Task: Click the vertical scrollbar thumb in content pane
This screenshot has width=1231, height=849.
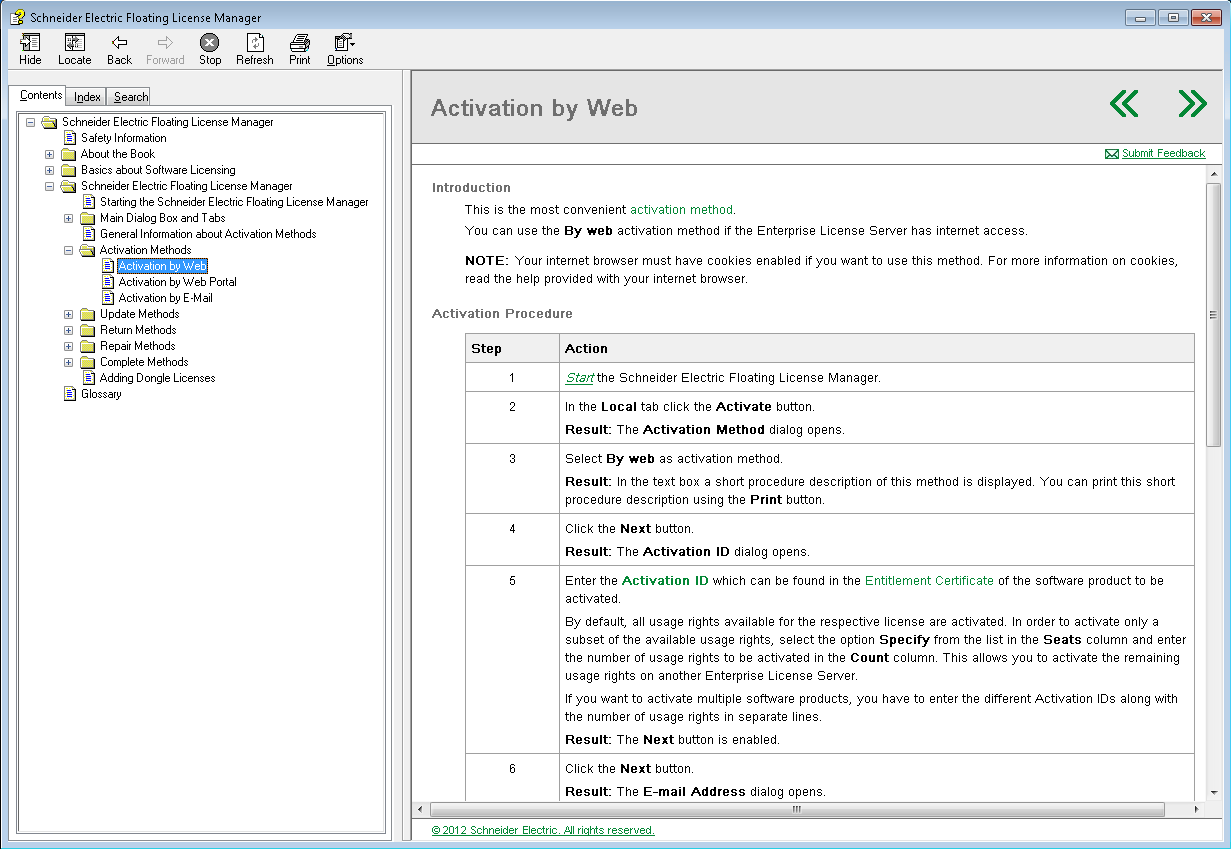Action: point(1213,314)
